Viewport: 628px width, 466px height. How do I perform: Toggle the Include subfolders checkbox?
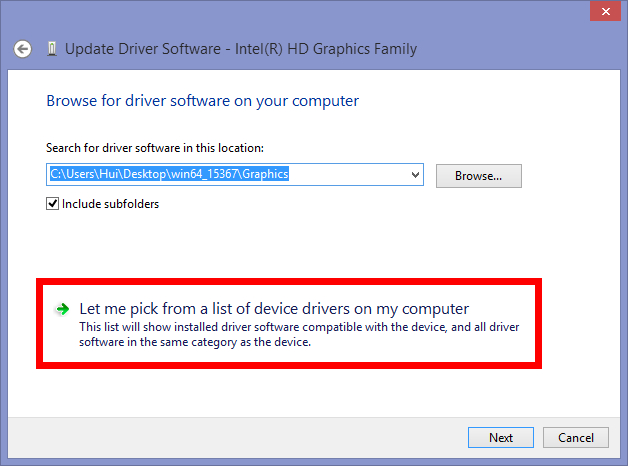click(53, 204)
